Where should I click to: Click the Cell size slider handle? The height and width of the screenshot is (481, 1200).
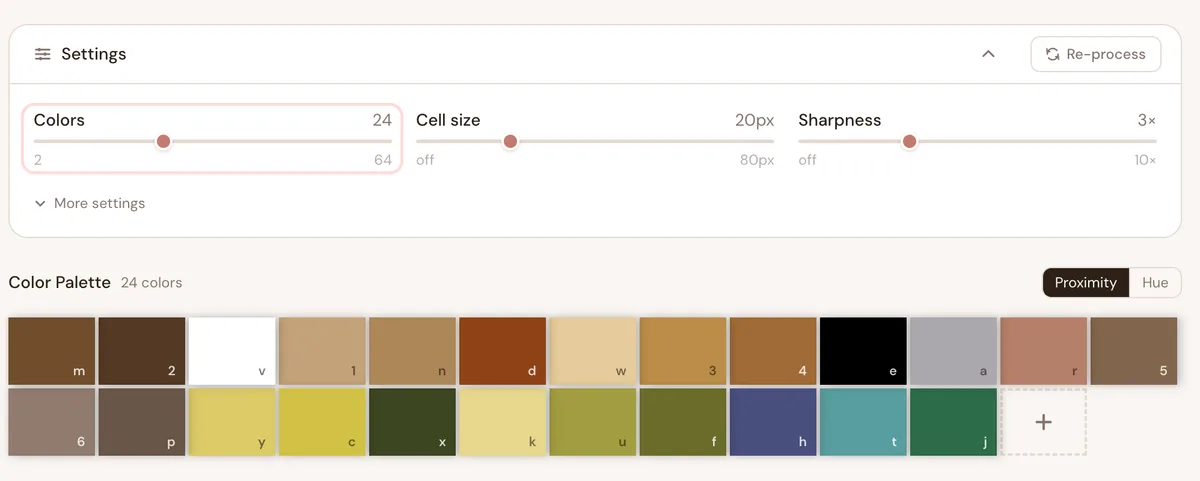pos(510,141)
